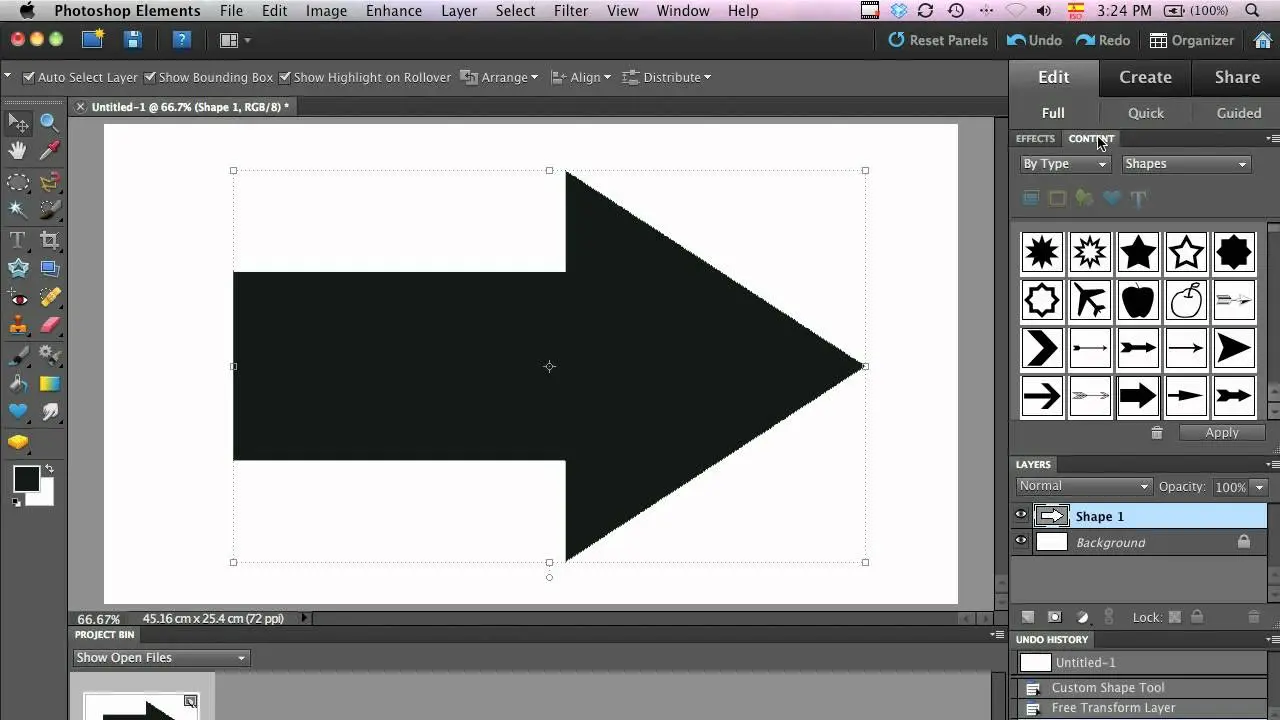The image size is (1280, 720).
Task: Select the Hand tool
Action: point(18,151)
